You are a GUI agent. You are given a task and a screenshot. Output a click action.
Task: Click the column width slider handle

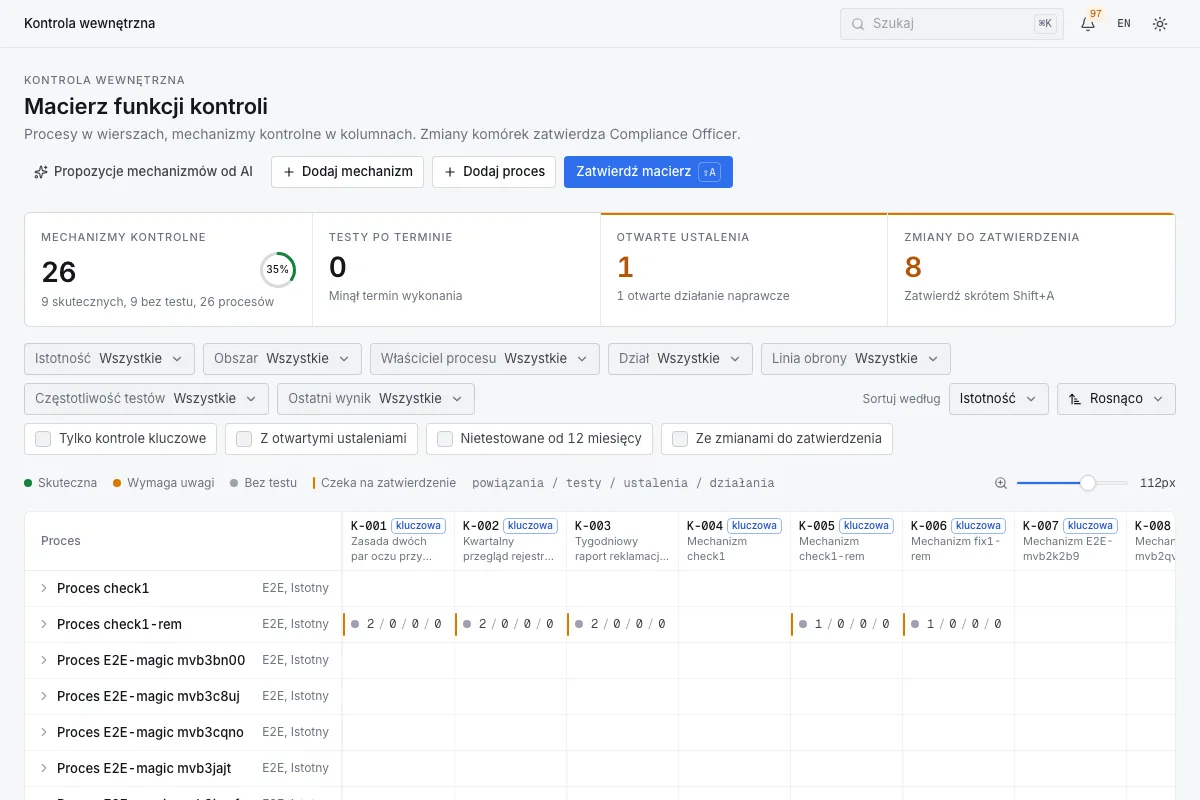pyautogui.click(x=1088, y=483)
